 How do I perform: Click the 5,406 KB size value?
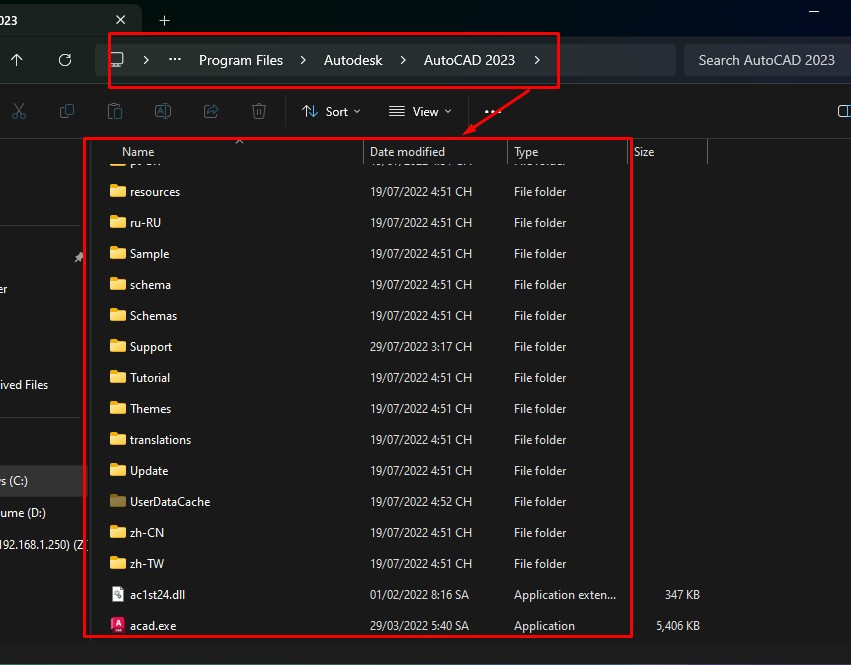678,625
